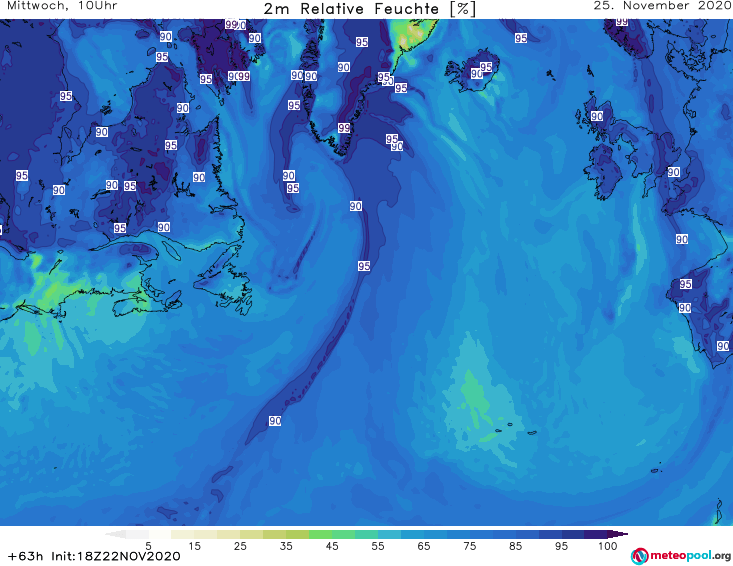The height and width of the screenshot is (566, 733).
Task: Click the meteopool.org logo icon
Action: 639,556
